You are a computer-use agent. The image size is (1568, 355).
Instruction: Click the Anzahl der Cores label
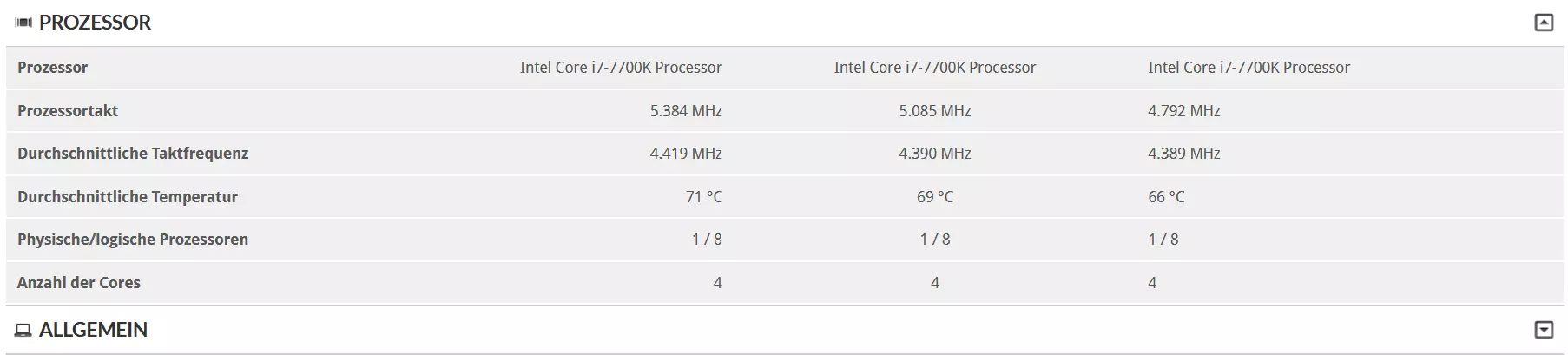coord(79,283)
